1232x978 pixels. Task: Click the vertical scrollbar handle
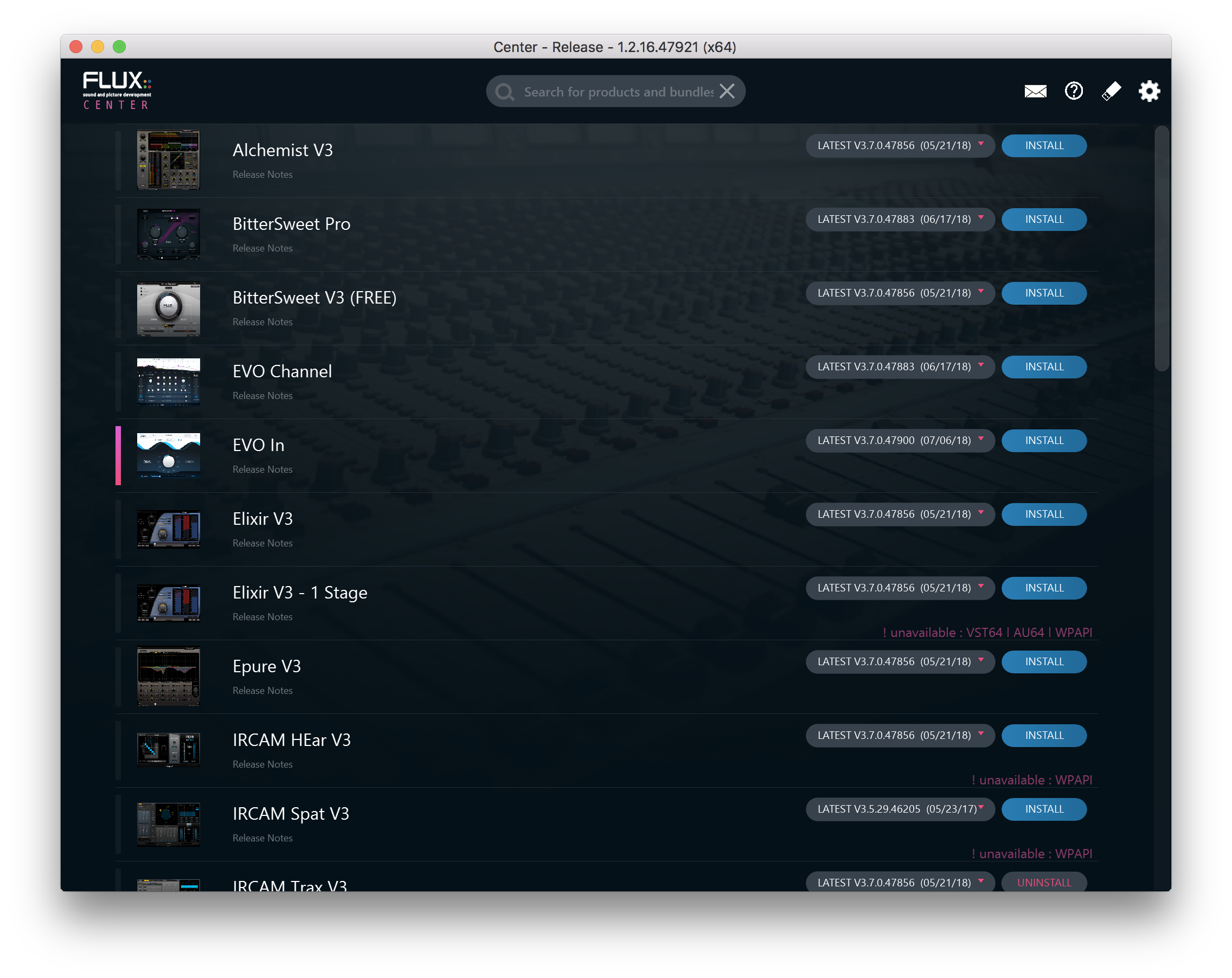tap(1161, 248)
